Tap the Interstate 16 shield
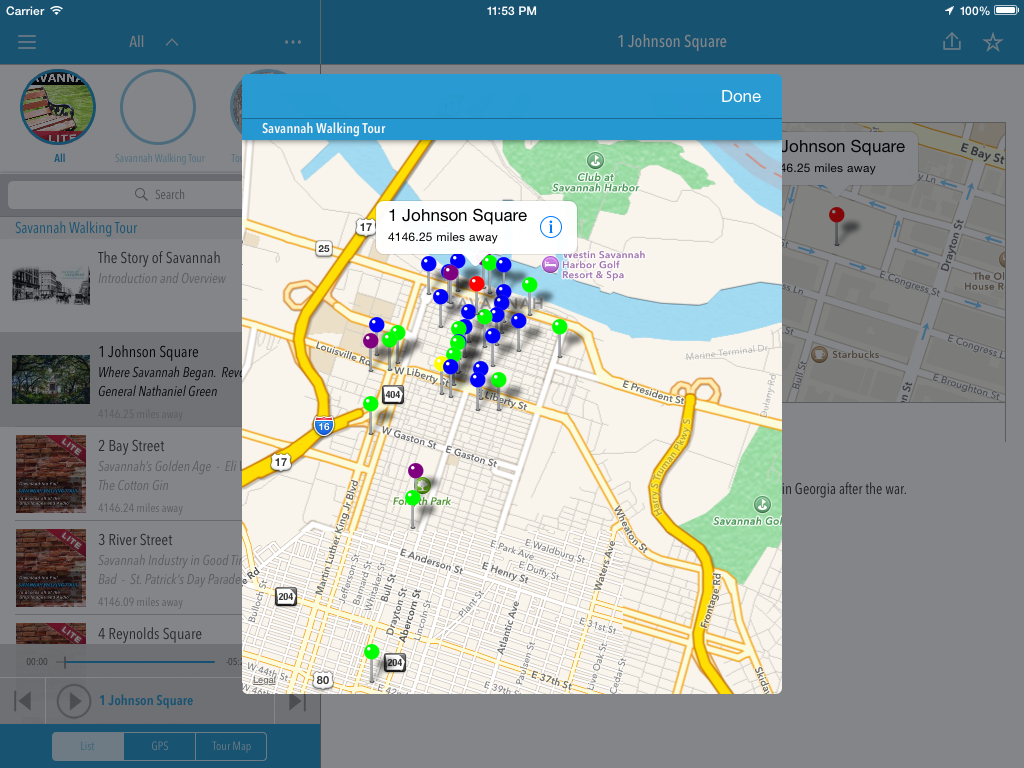This screenshot has width=1024, height=768. pyautogui.click(x=324, y=426)
